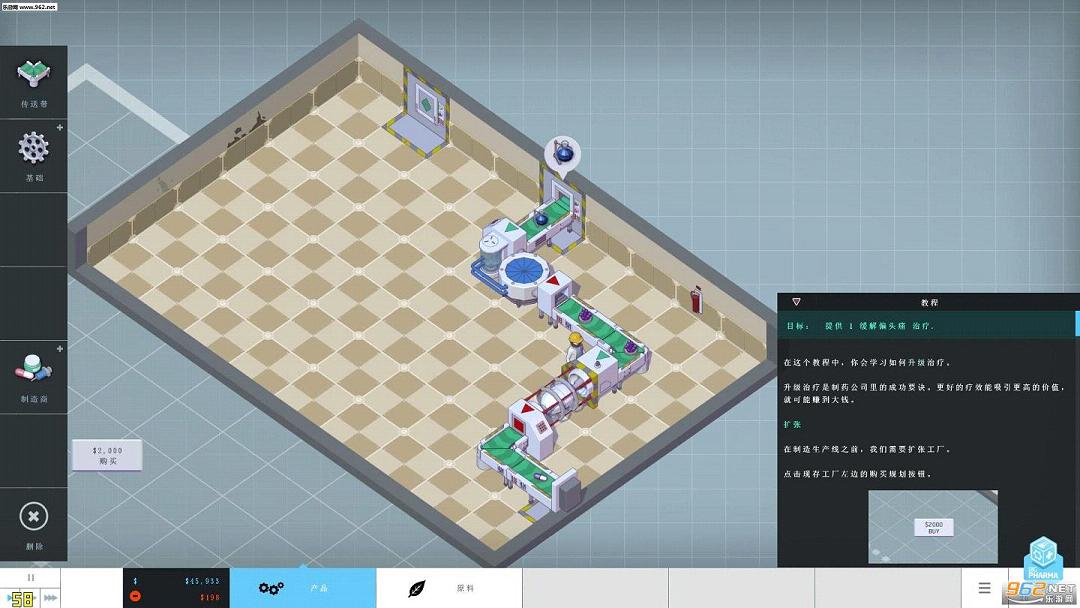
Task: Click the gears icon on Products tab
Action: pos(271,588)
